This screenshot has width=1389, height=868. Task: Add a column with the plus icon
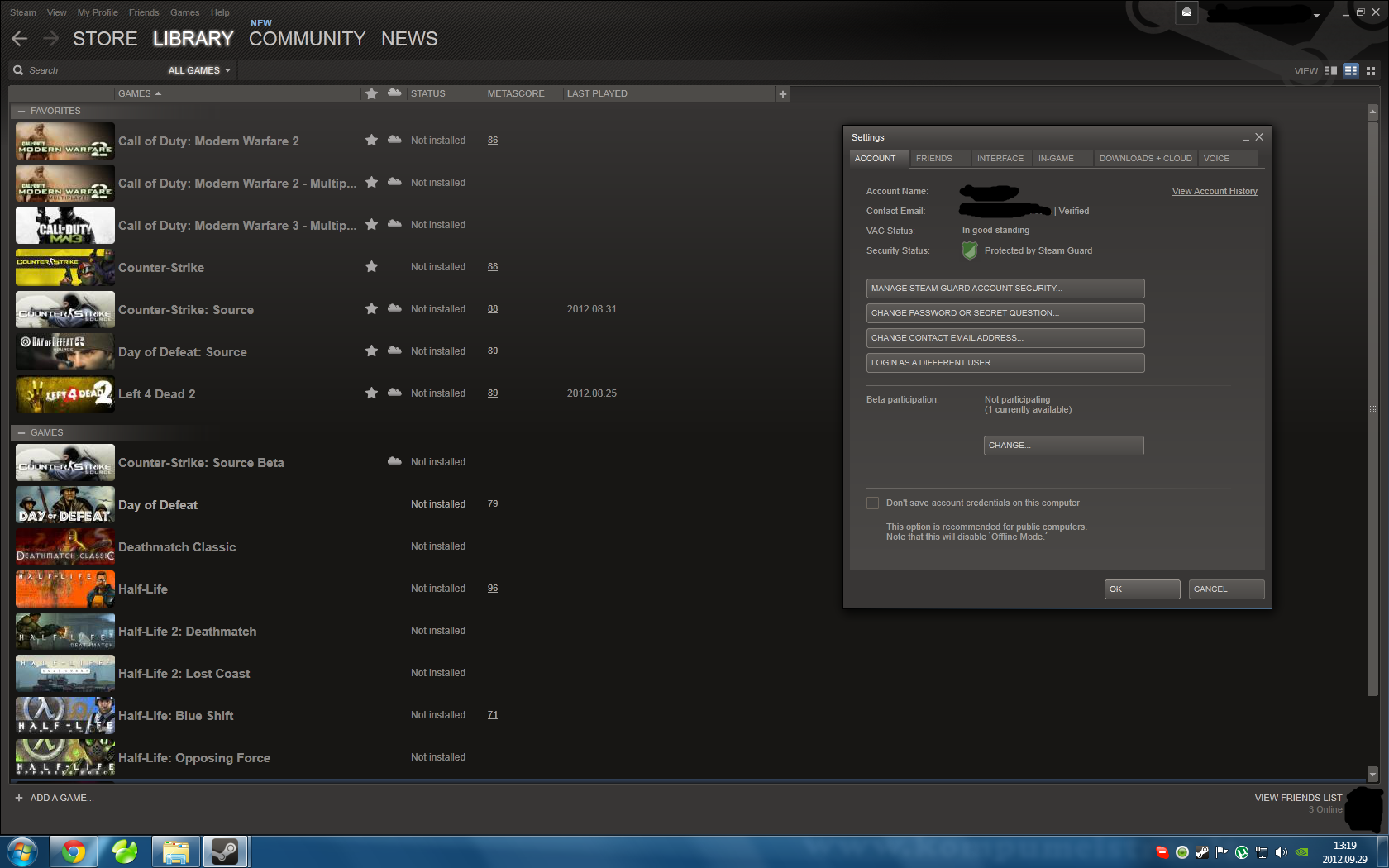782,94
